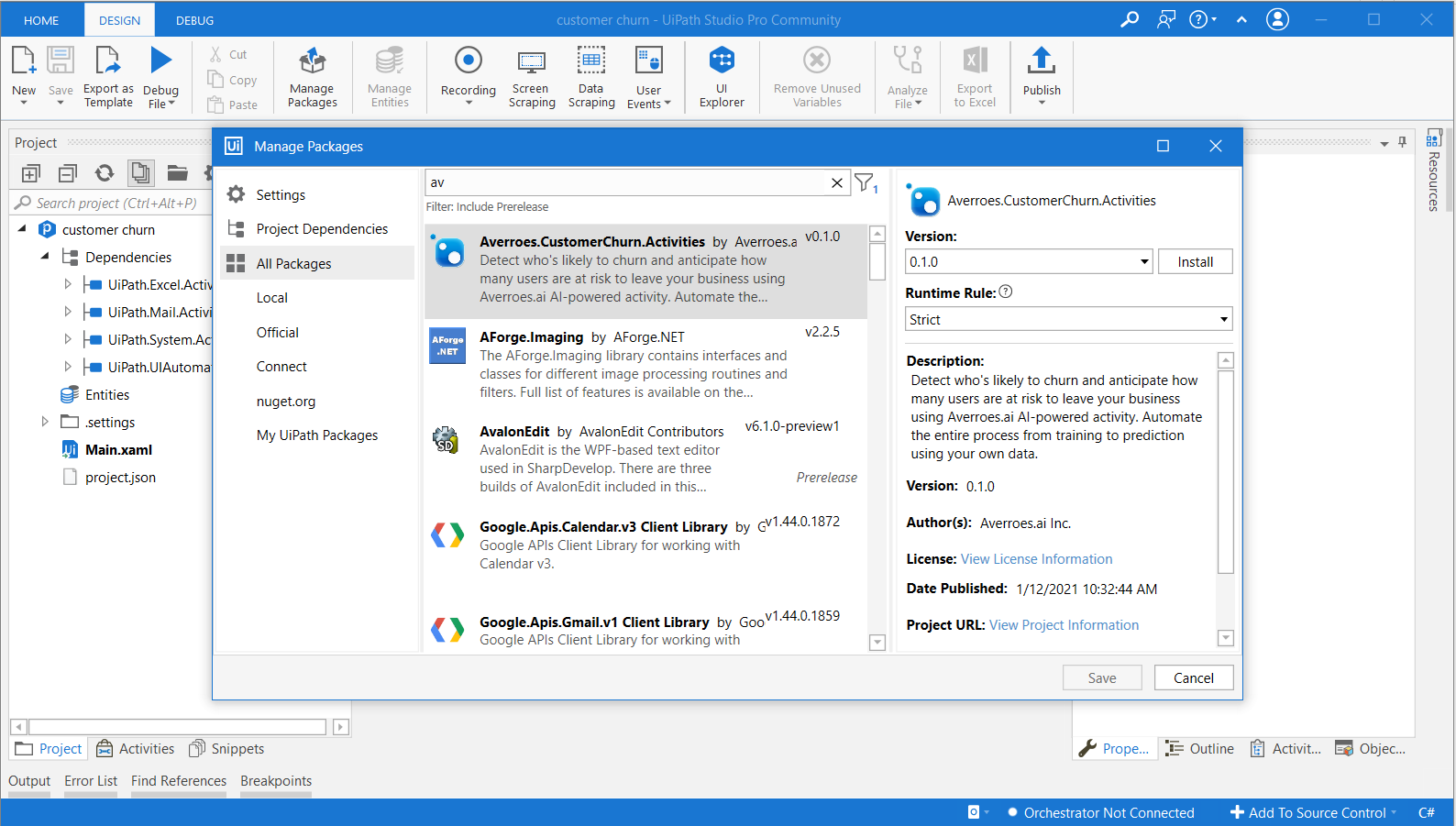Expand UiPath.Excel.Activities dependency

click(68, 284)
